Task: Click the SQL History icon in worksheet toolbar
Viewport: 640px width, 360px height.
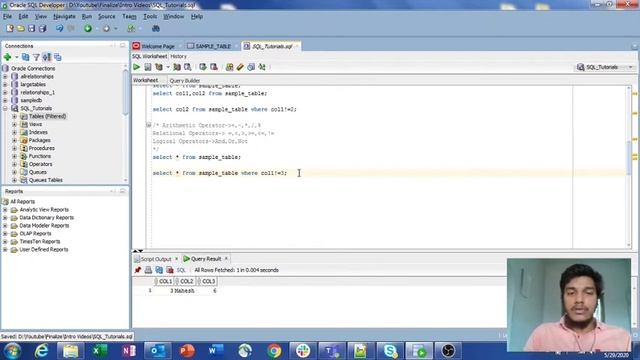Action: pyautogui.click(x=251, y=67)
